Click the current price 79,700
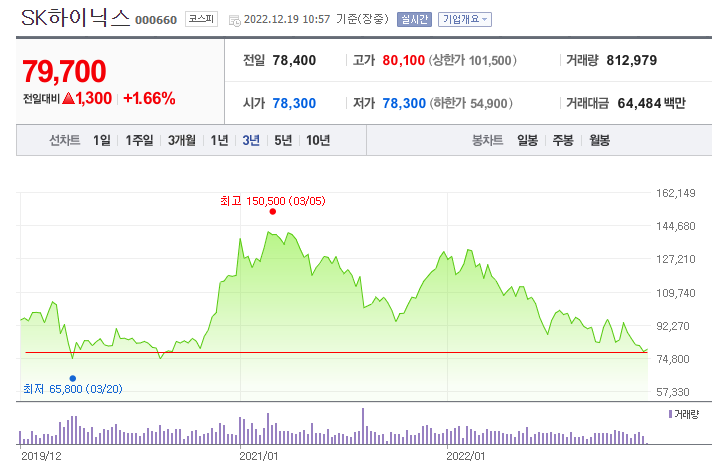Viewport: 712px width, 471px height. [x=64, y=71]
